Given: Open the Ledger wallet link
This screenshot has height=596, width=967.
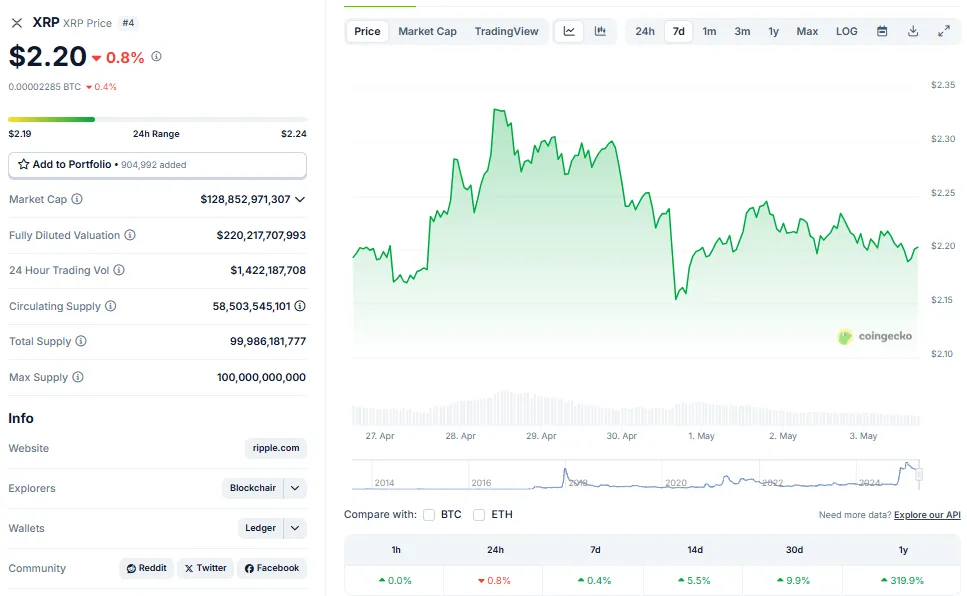Looking at the screenshot, I should (260, 528).
